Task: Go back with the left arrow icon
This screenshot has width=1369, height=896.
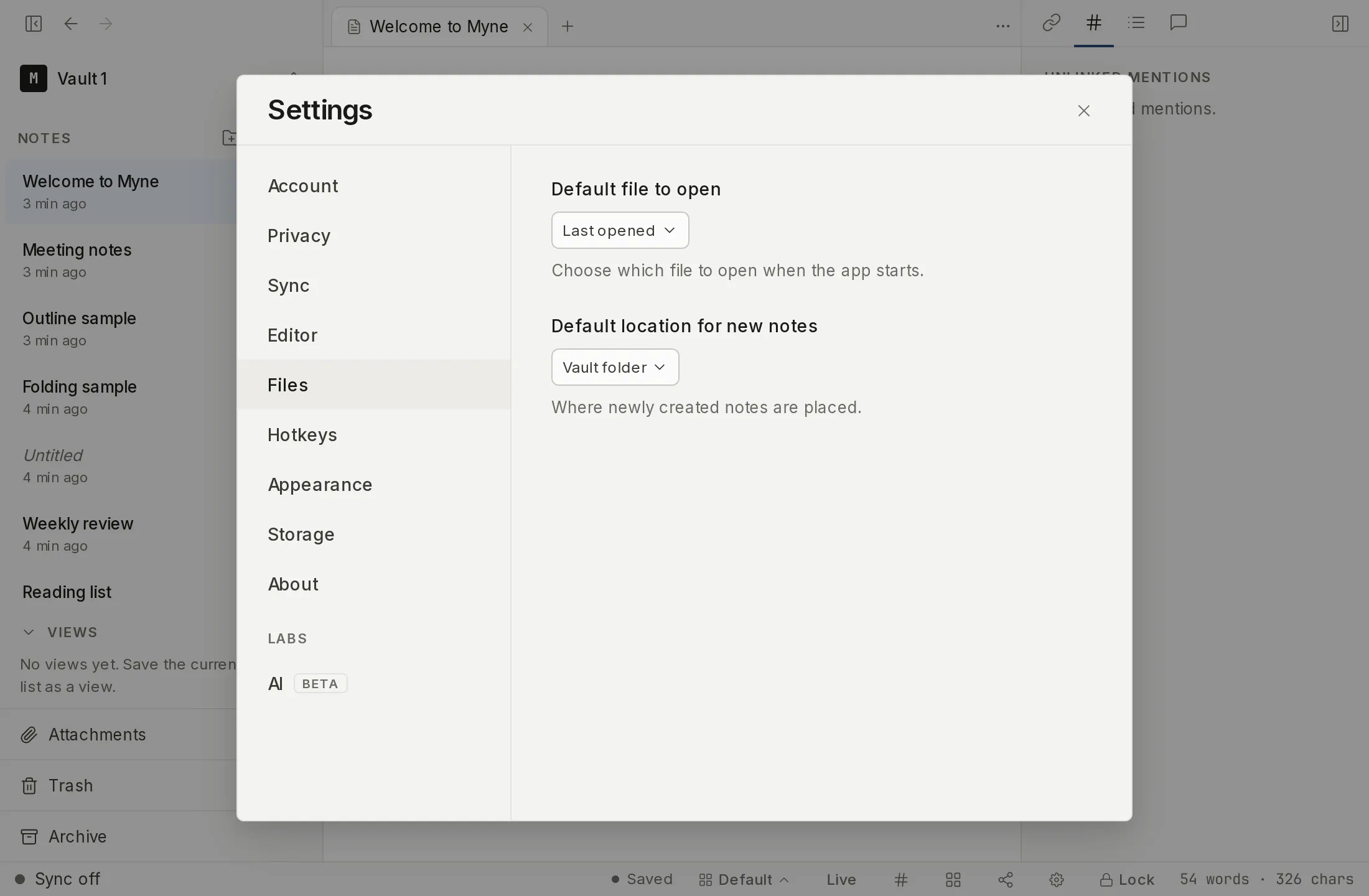Action: point(71,24)
